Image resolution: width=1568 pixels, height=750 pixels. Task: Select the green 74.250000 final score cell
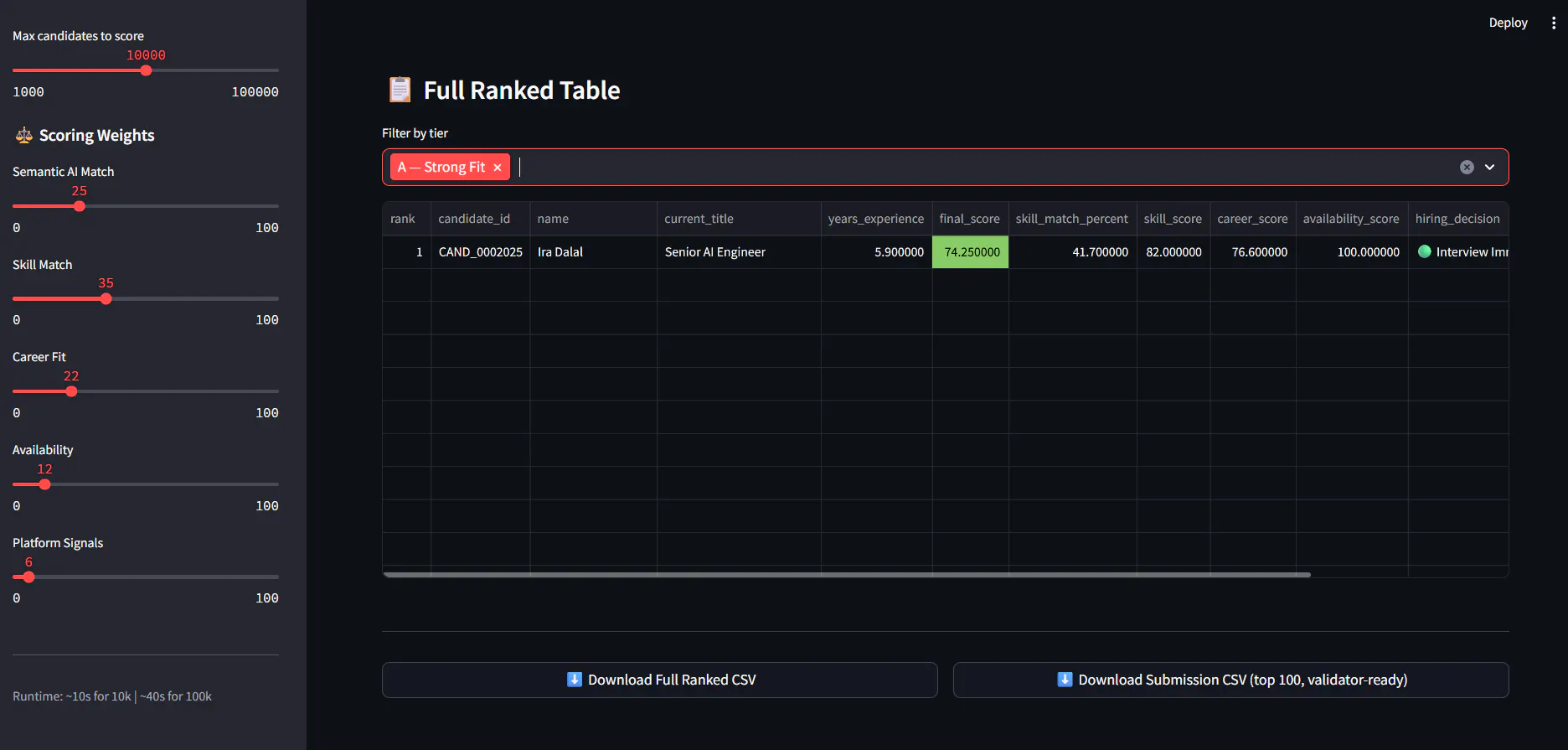pyautogui.click(x=970, y=252)
